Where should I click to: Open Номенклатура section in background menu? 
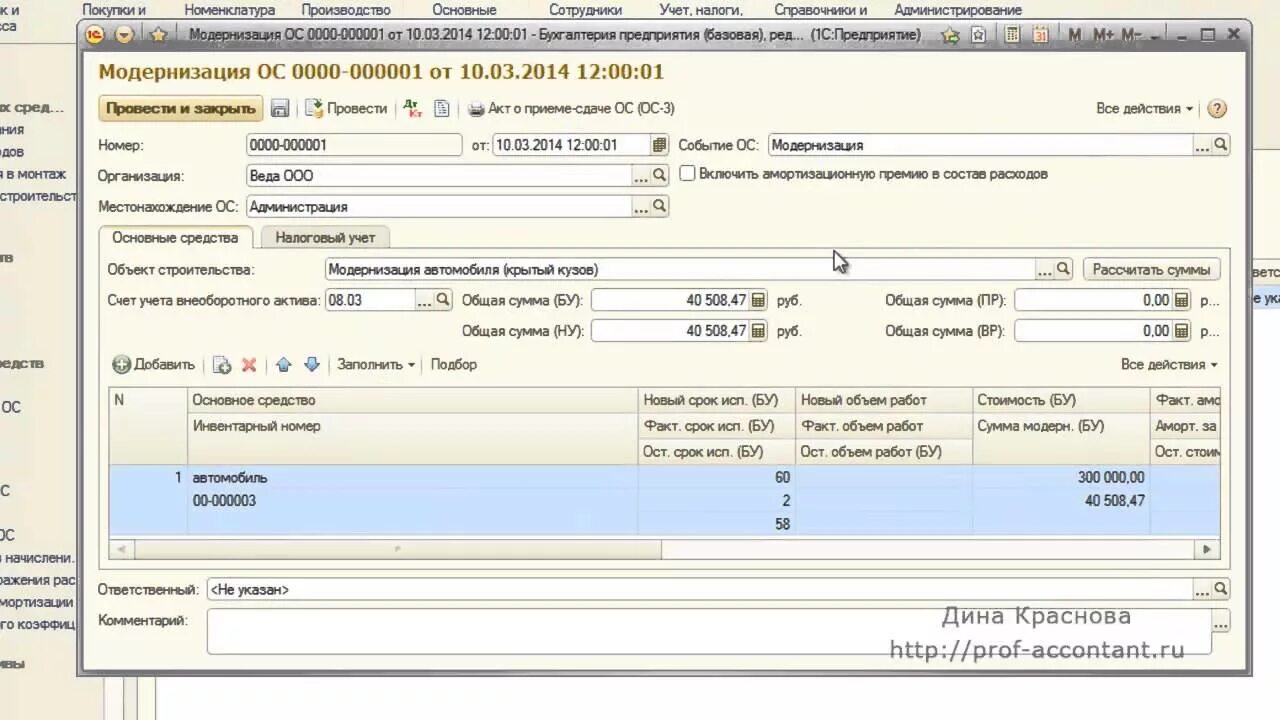[229, 10]
